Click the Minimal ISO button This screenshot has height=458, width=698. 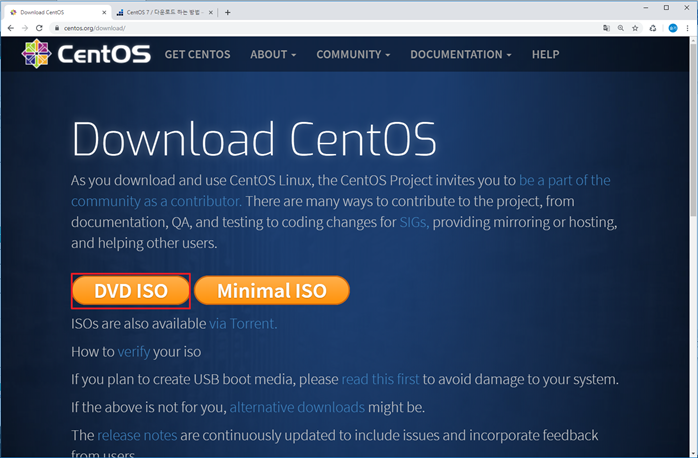coord(272,291)
